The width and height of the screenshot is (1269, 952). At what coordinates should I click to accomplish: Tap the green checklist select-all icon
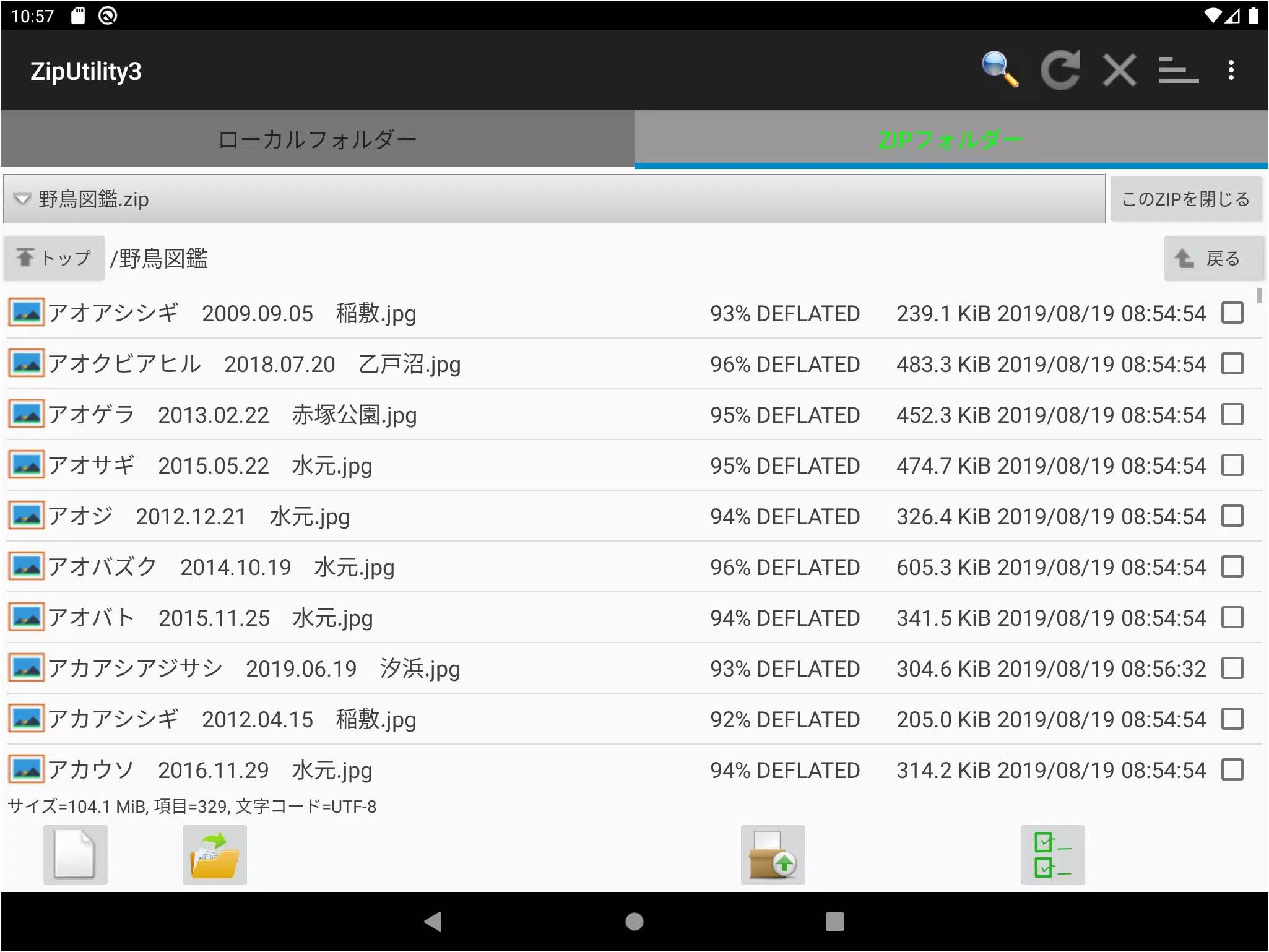point(1053,855)
